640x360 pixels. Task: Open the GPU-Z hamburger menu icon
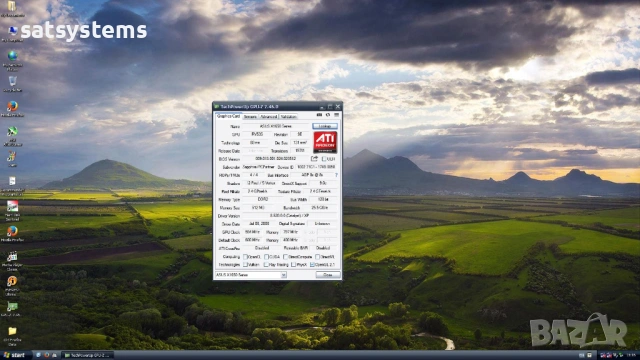tap(336, 115)
